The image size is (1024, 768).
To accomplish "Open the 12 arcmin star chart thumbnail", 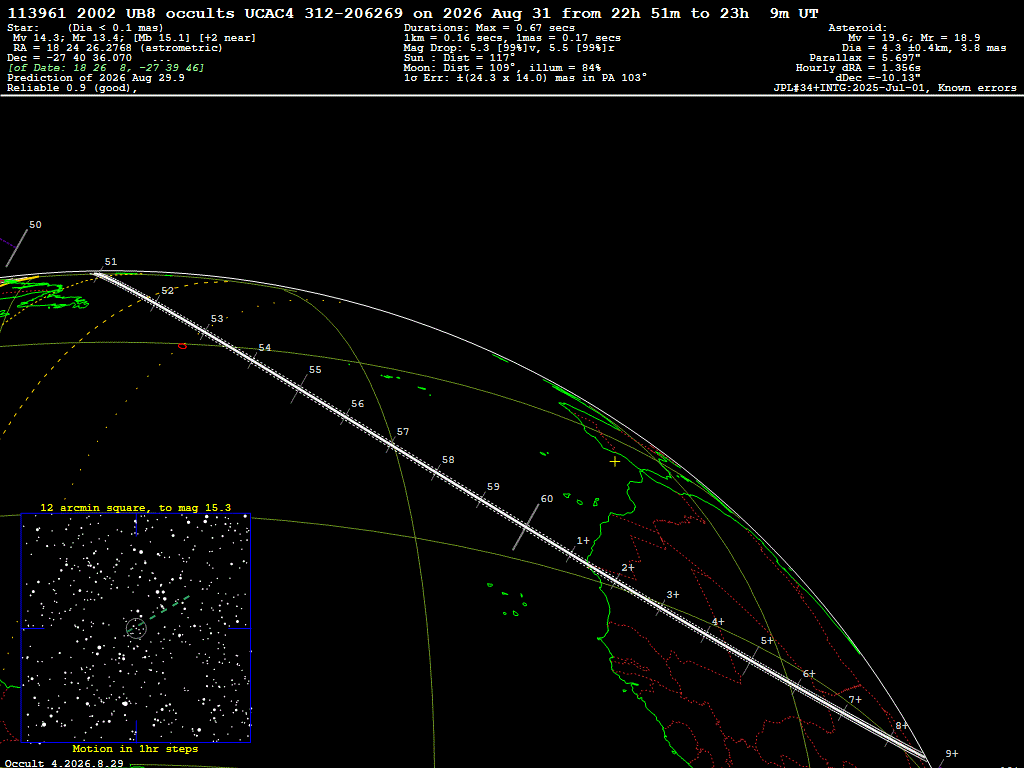I will click(x=136, y=628).
